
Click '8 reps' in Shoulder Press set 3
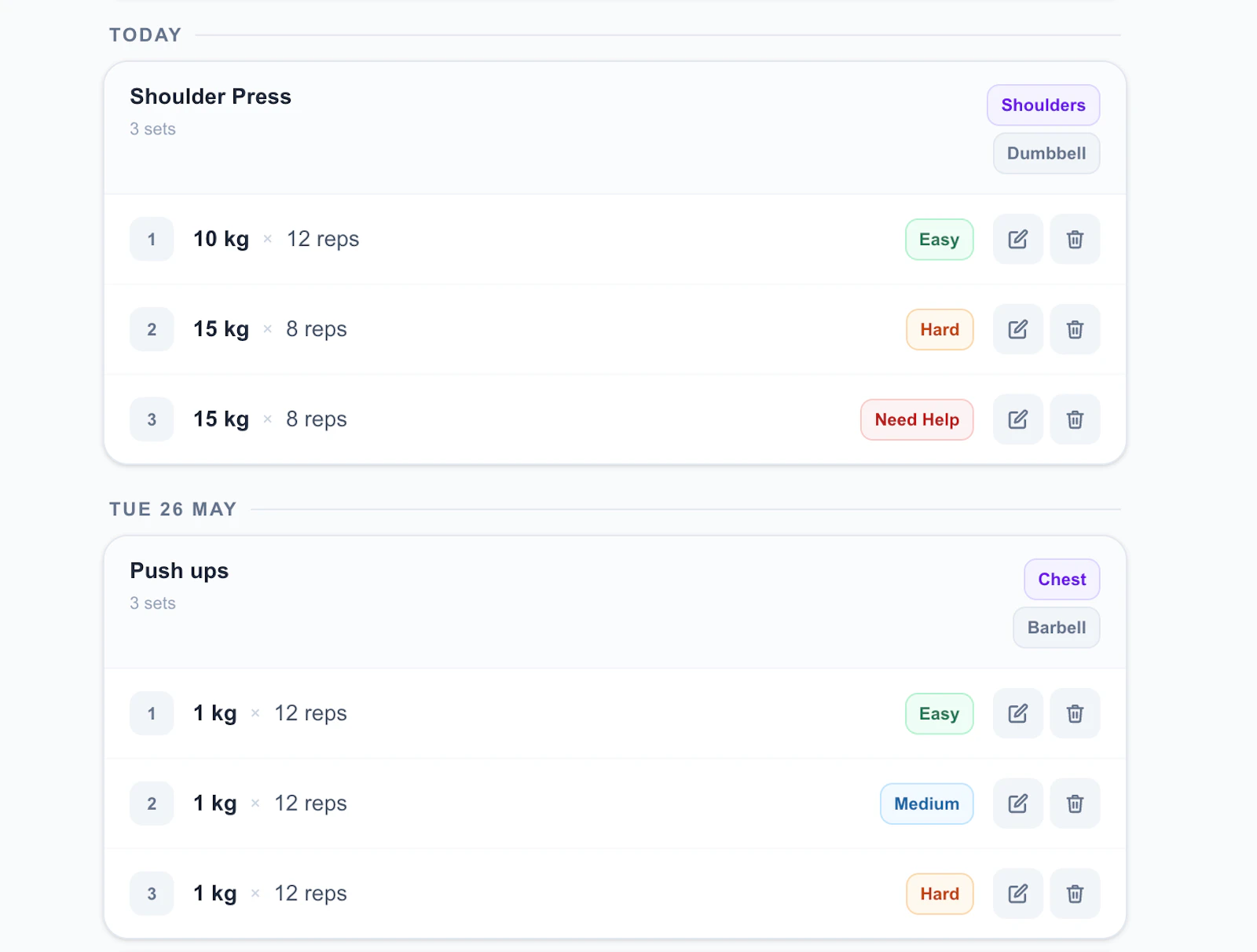(317, 419)
